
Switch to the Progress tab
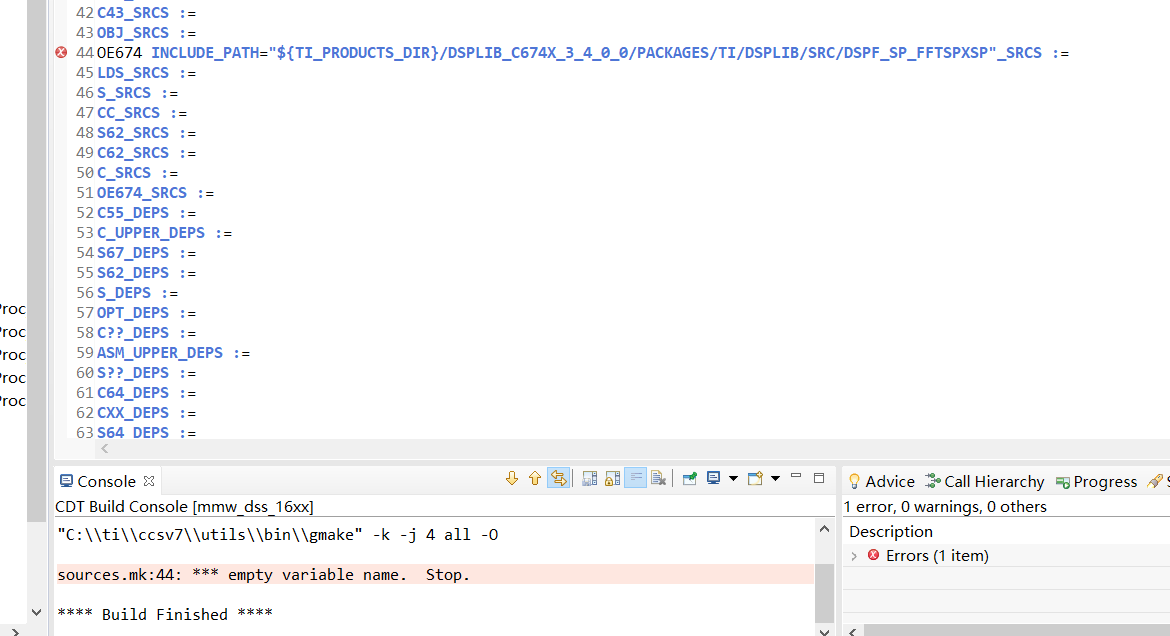(1097, 481)
